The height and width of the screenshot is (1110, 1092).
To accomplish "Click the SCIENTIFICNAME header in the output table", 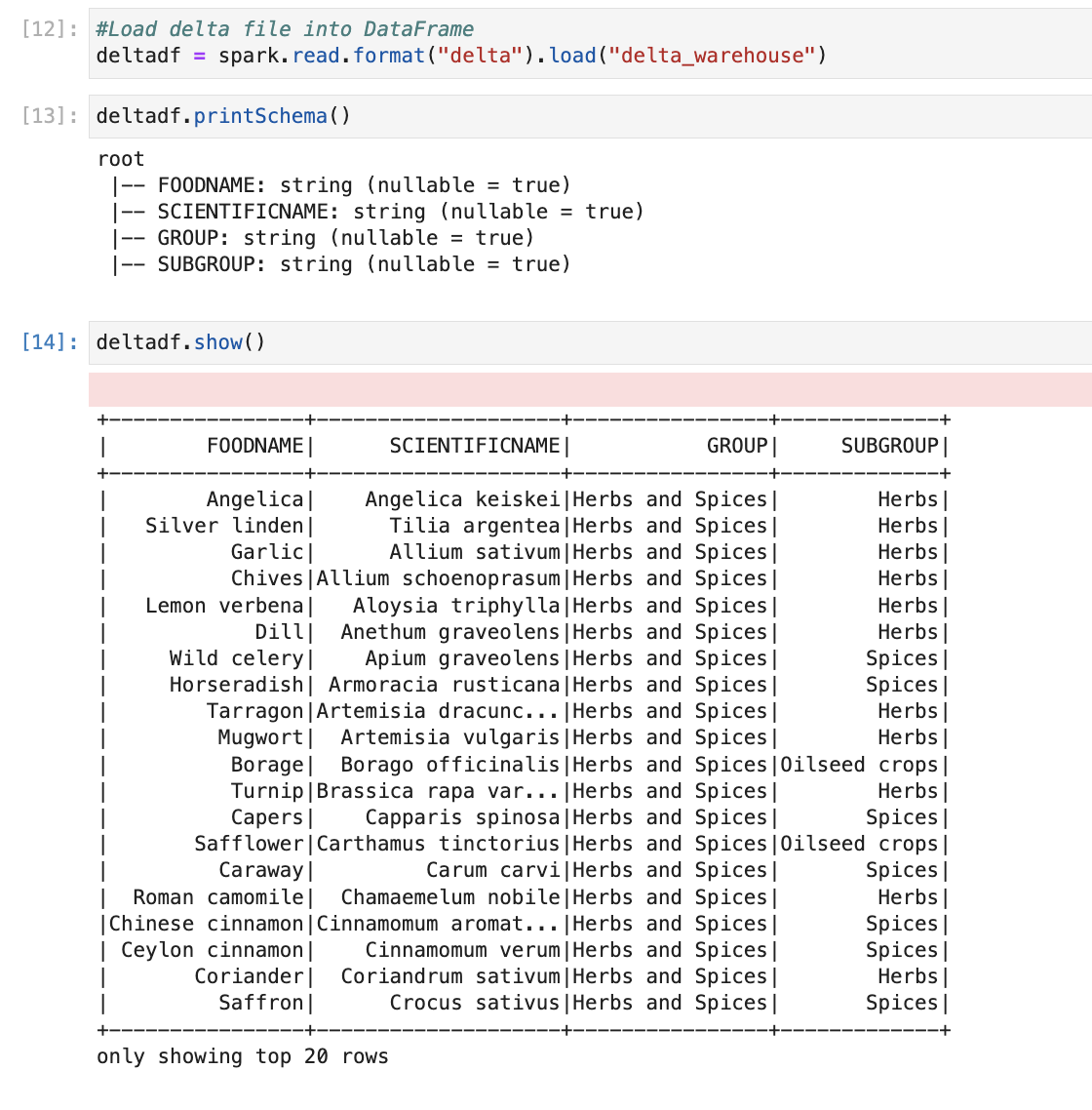I will tap(474, 446).
